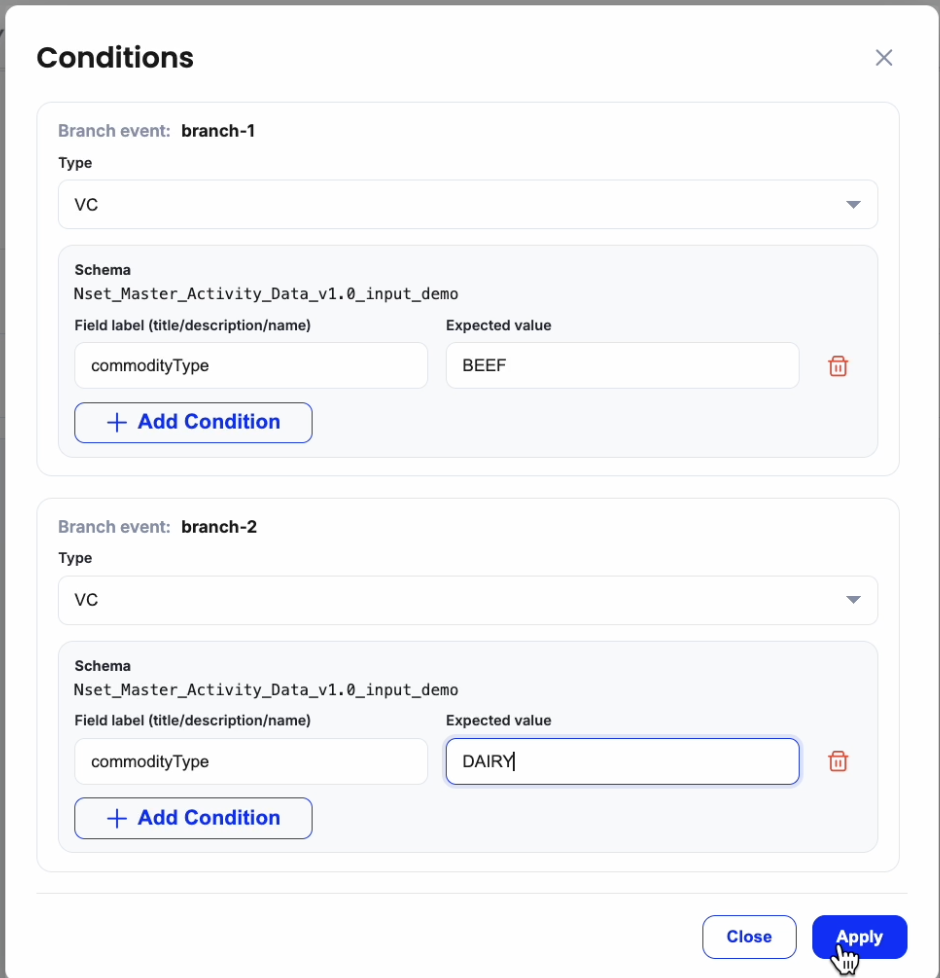Close the Conditions dialog with the X icon

[x=884, y=58]
